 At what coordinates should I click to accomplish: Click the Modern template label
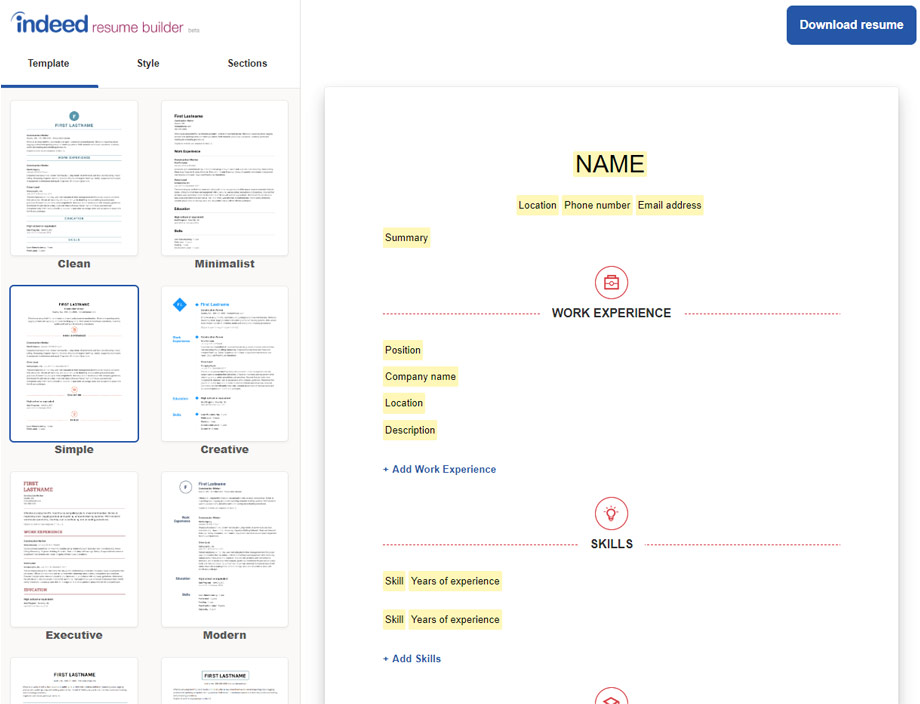point(225,635)
